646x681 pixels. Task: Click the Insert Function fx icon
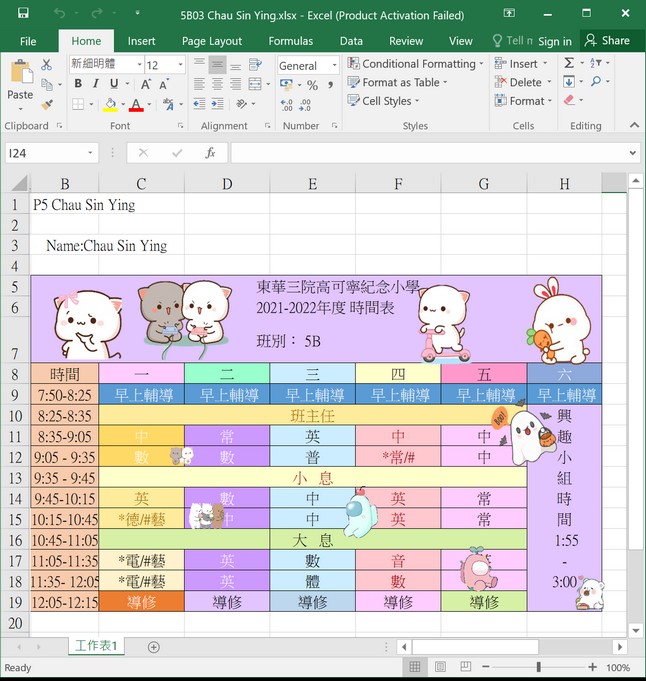click(210, 153)
